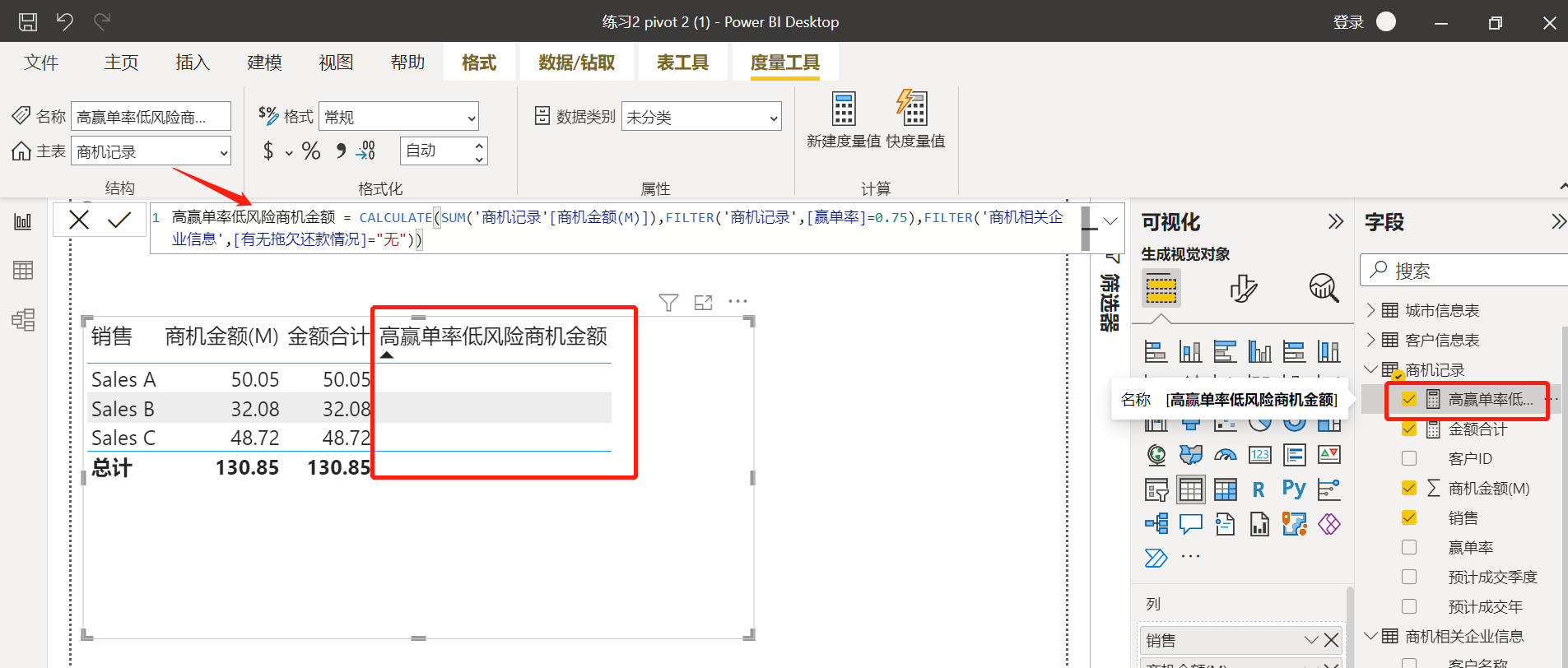This screenshot has height=668, width=1568.
Task: Open the 建模 ribbon tab
Action: pyautogui.click(x=264, y=63)
